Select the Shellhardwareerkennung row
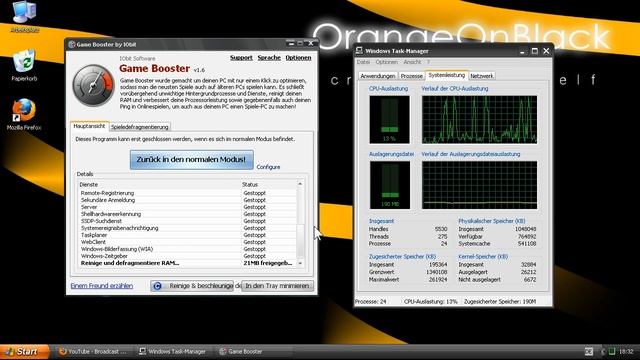Viewport: 640px width, 360px height. tap(188, 214)
